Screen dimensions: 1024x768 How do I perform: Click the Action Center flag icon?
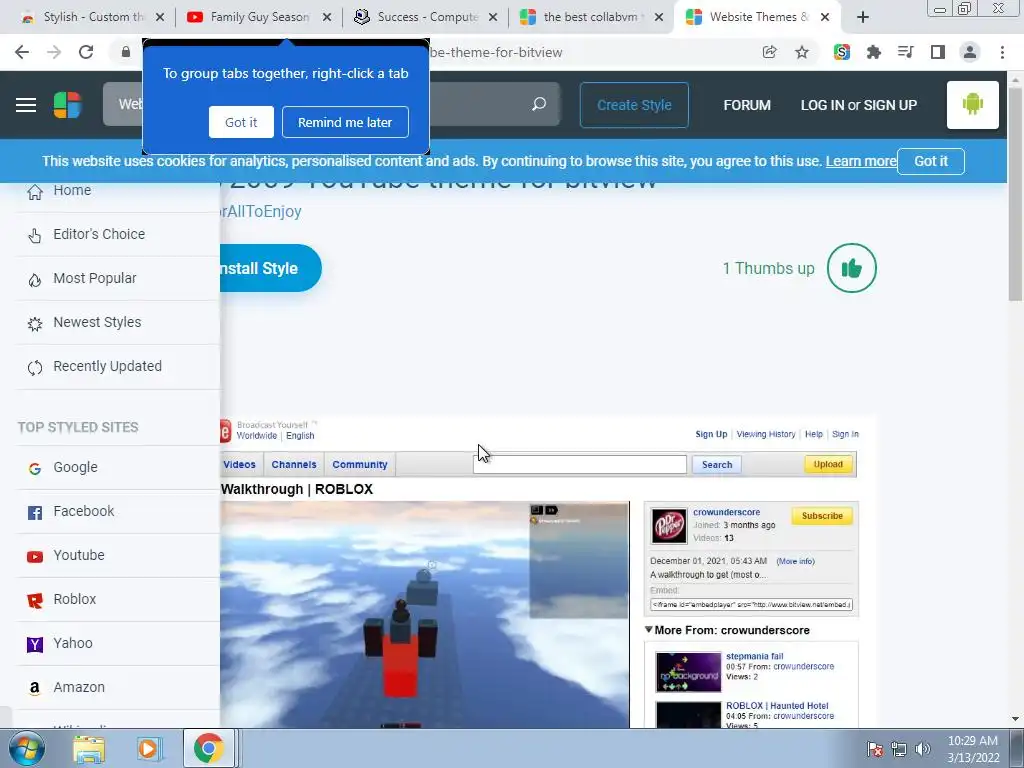pos(875,749)
